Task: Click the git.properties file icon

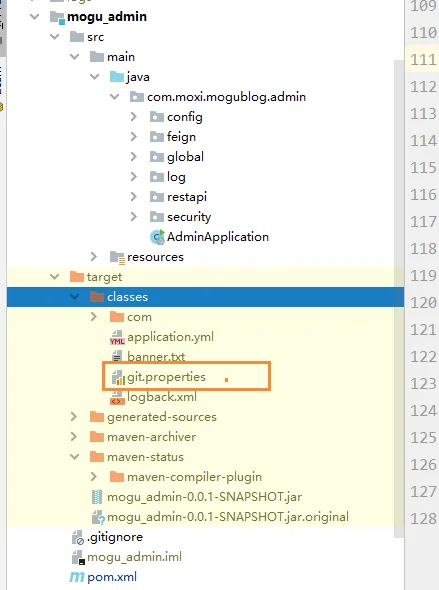Action: tap(117, 377)
